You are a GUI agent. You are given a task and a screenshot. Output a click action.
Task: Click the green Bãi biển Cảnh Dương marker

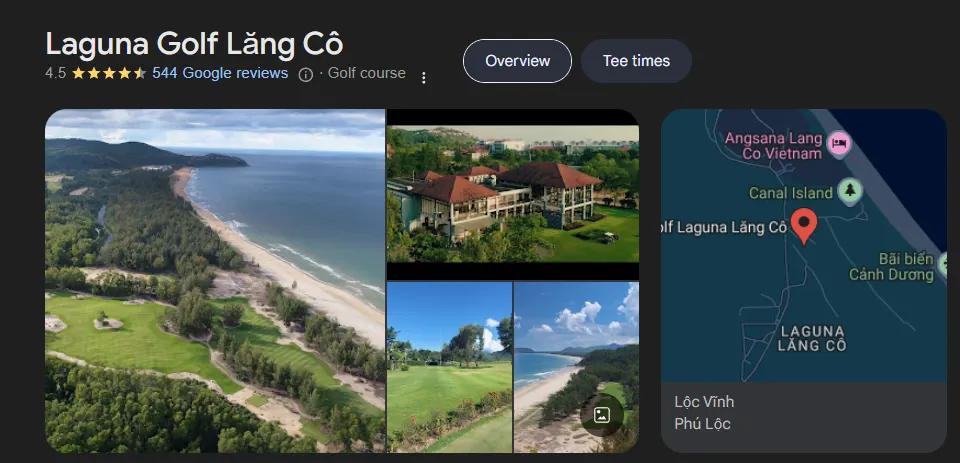(x=945, y=265)
